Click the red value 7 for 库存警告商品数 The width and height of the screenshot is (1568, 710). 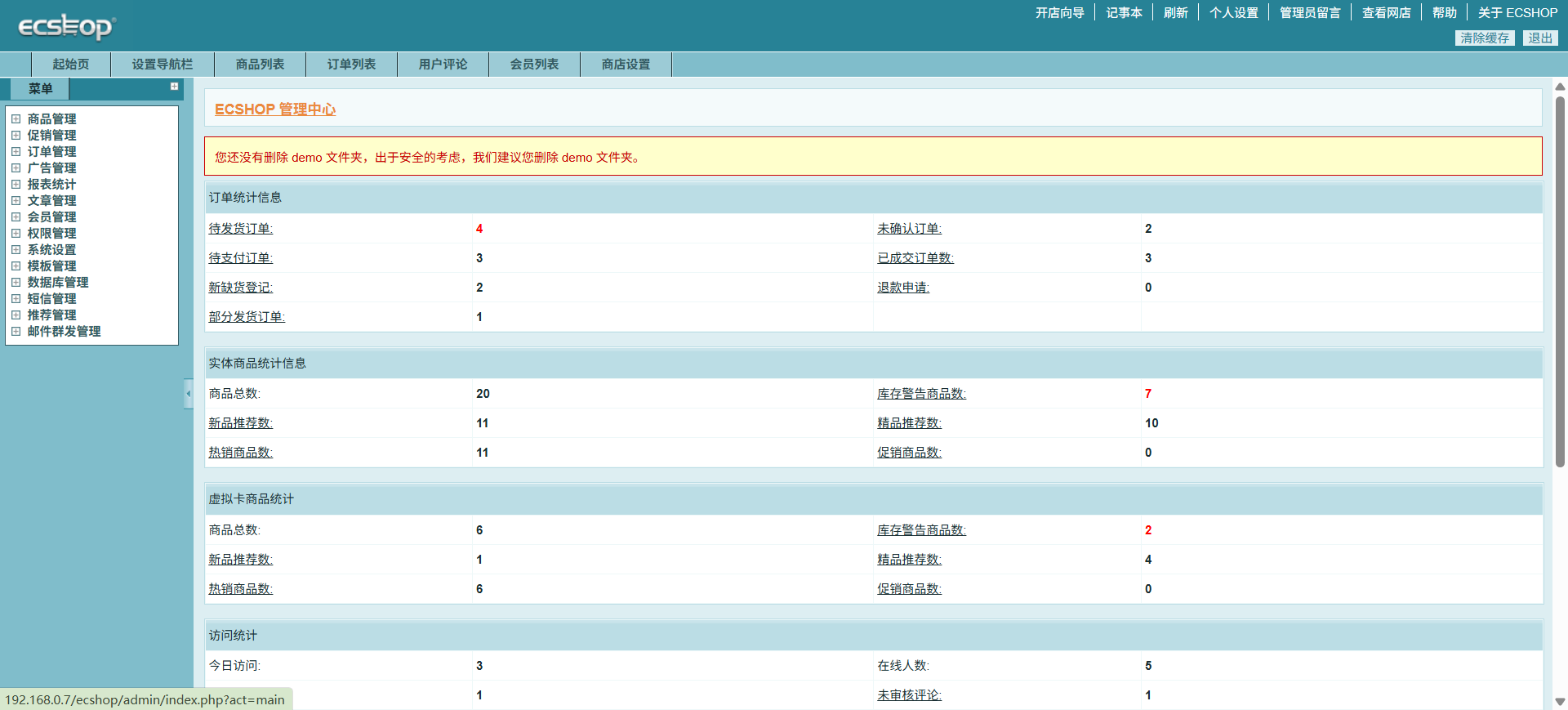1148,394
